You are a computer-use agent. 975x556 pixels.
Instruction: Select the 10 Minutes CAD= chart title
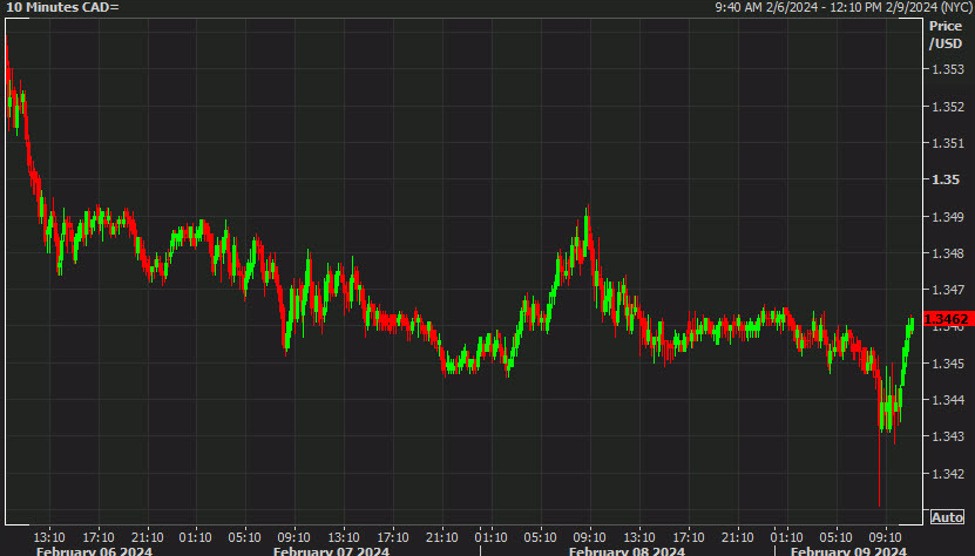point(62,7)
